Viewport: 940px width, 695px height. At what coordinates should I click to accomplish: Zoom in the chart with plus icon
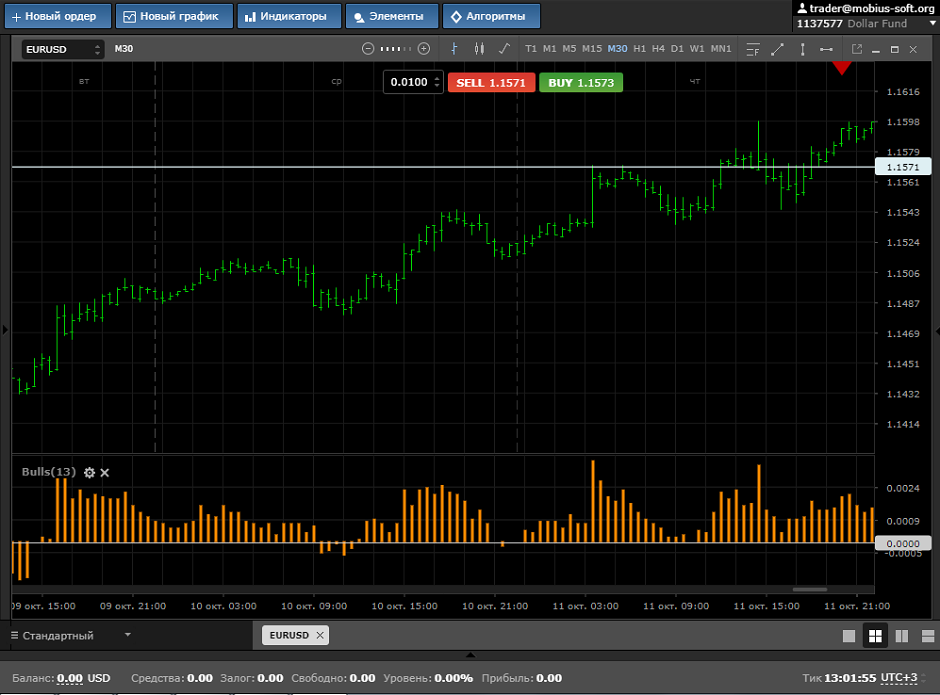click(424, 49)
